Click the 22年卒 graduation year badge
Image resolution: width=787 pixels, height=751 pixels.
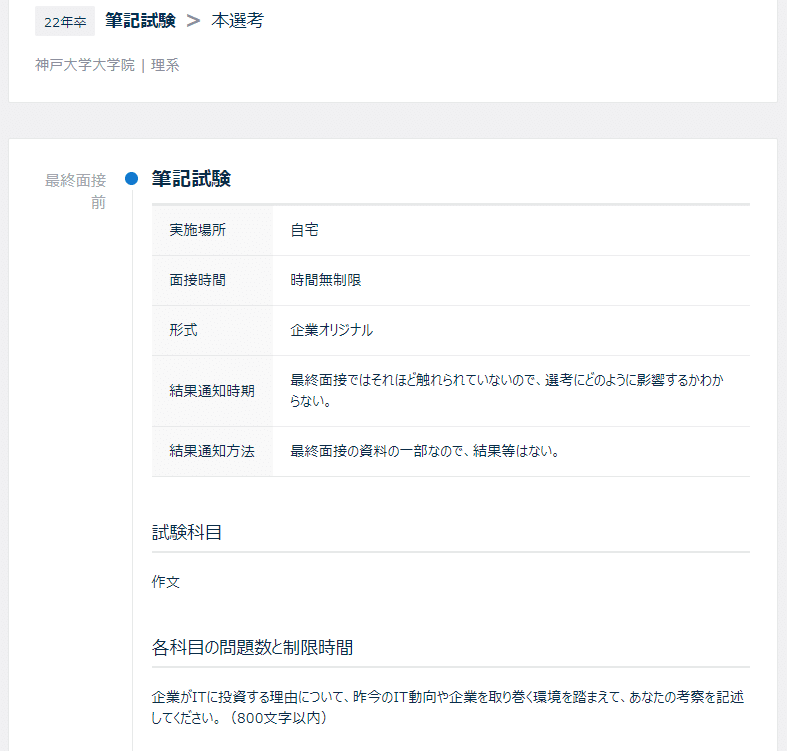pos(65,22)
